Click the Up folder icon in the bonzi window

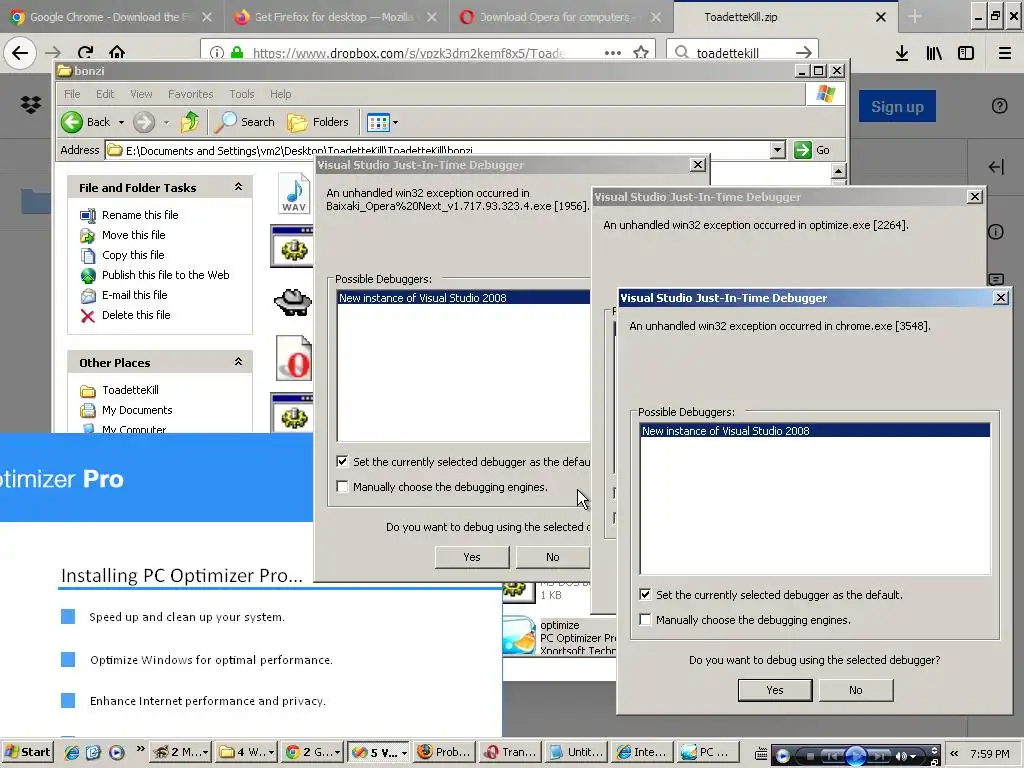click(190, 121)
